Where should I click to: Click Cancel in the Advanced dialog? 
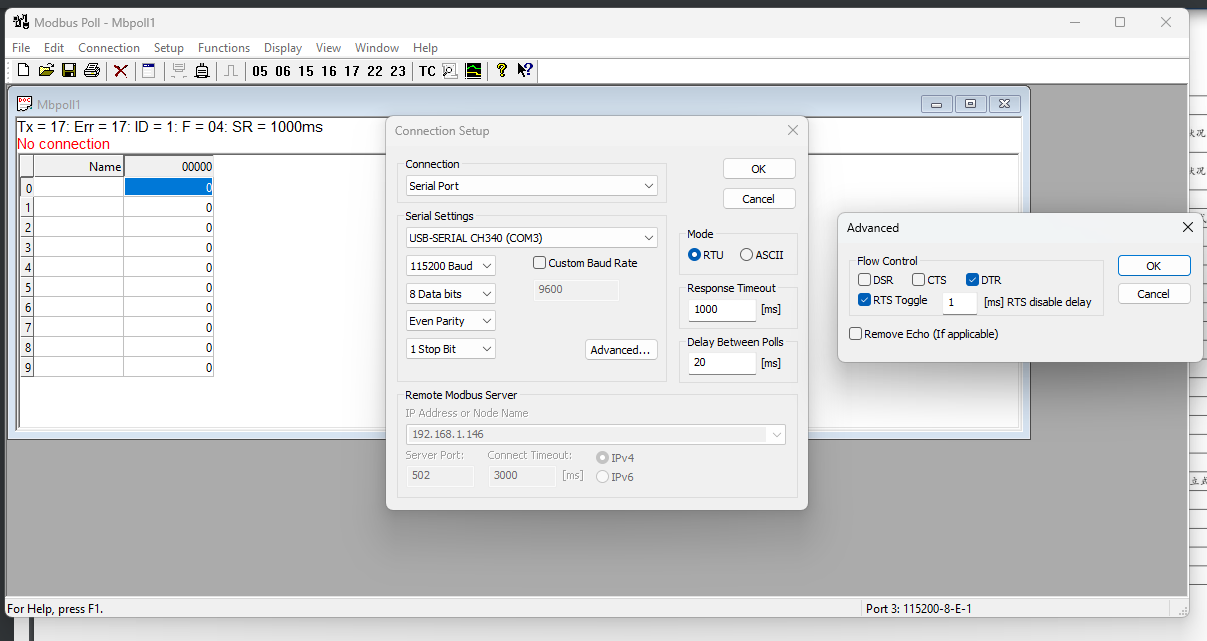pos(1154,294)
